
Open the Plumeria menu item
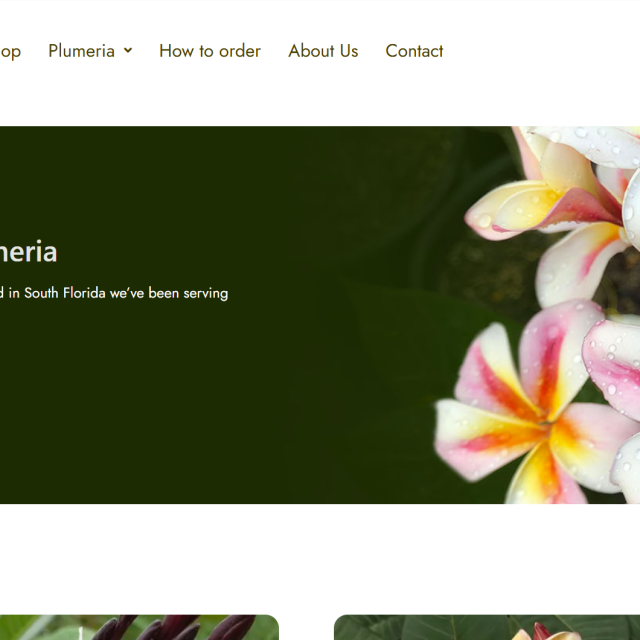click(x=81, y=51)
